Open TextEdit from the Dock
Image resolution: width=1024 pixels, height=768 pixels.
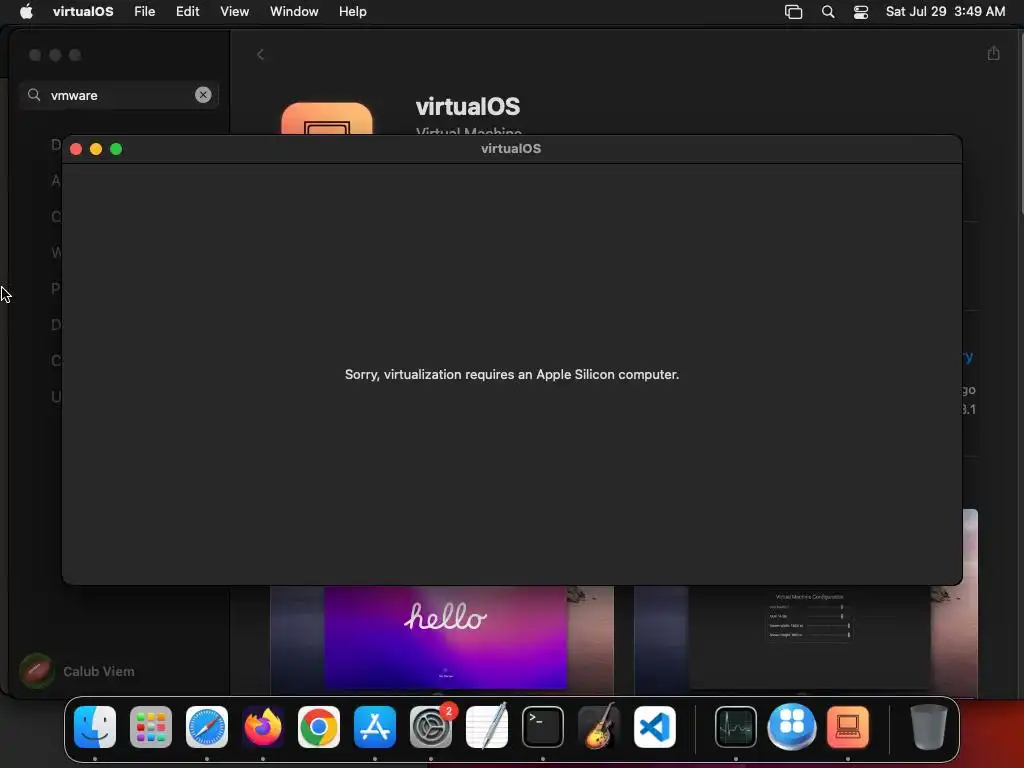pos(487,727)
